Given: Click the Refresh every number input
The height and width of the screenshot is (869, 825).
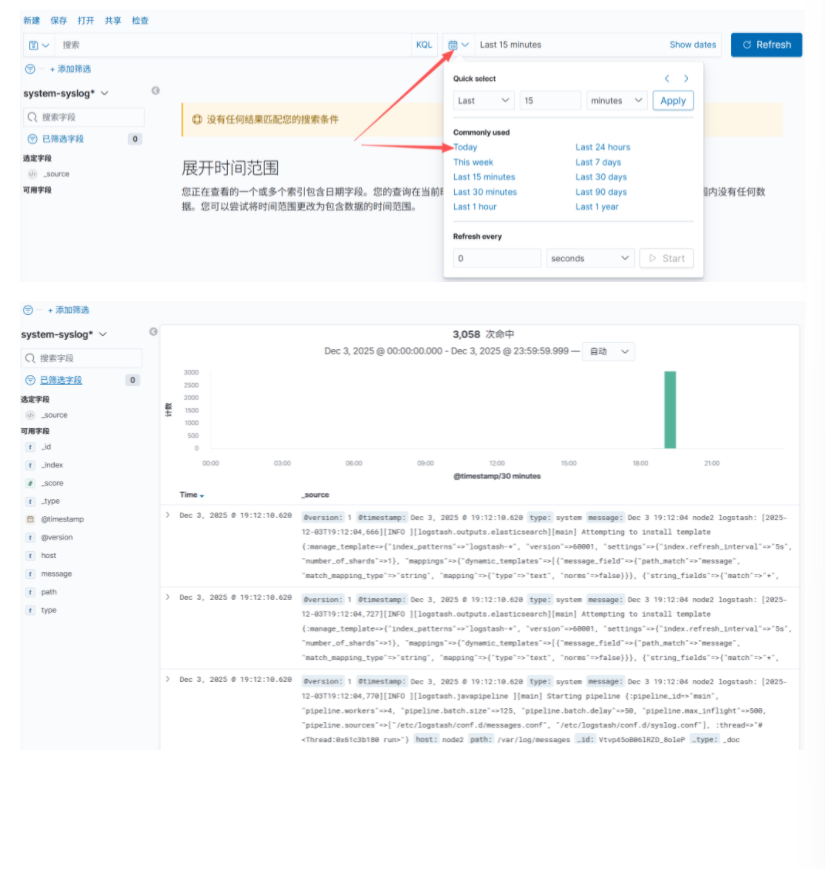Looking at the screenshot, I should 496,258.
